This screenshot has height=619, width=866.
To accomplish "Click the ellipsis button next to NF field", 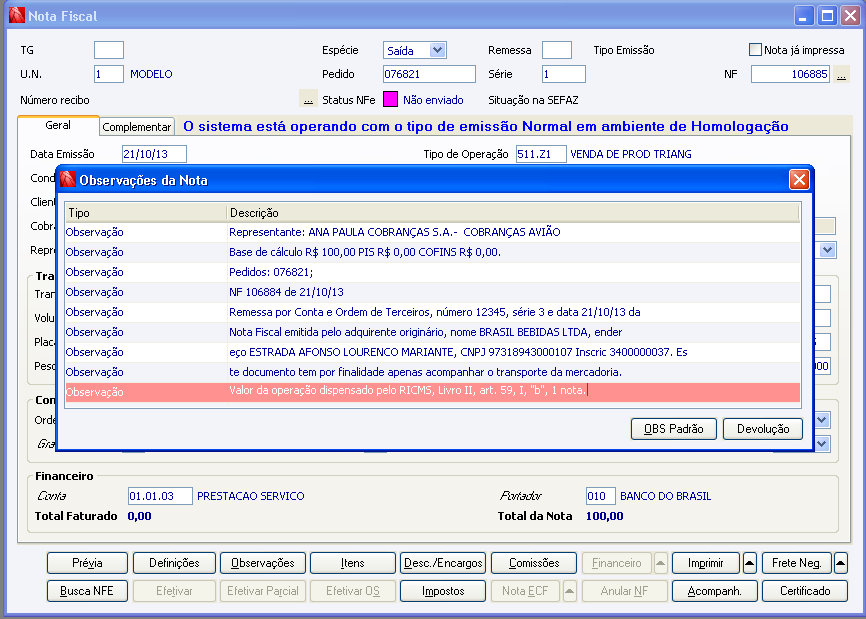I will point(841,74).
